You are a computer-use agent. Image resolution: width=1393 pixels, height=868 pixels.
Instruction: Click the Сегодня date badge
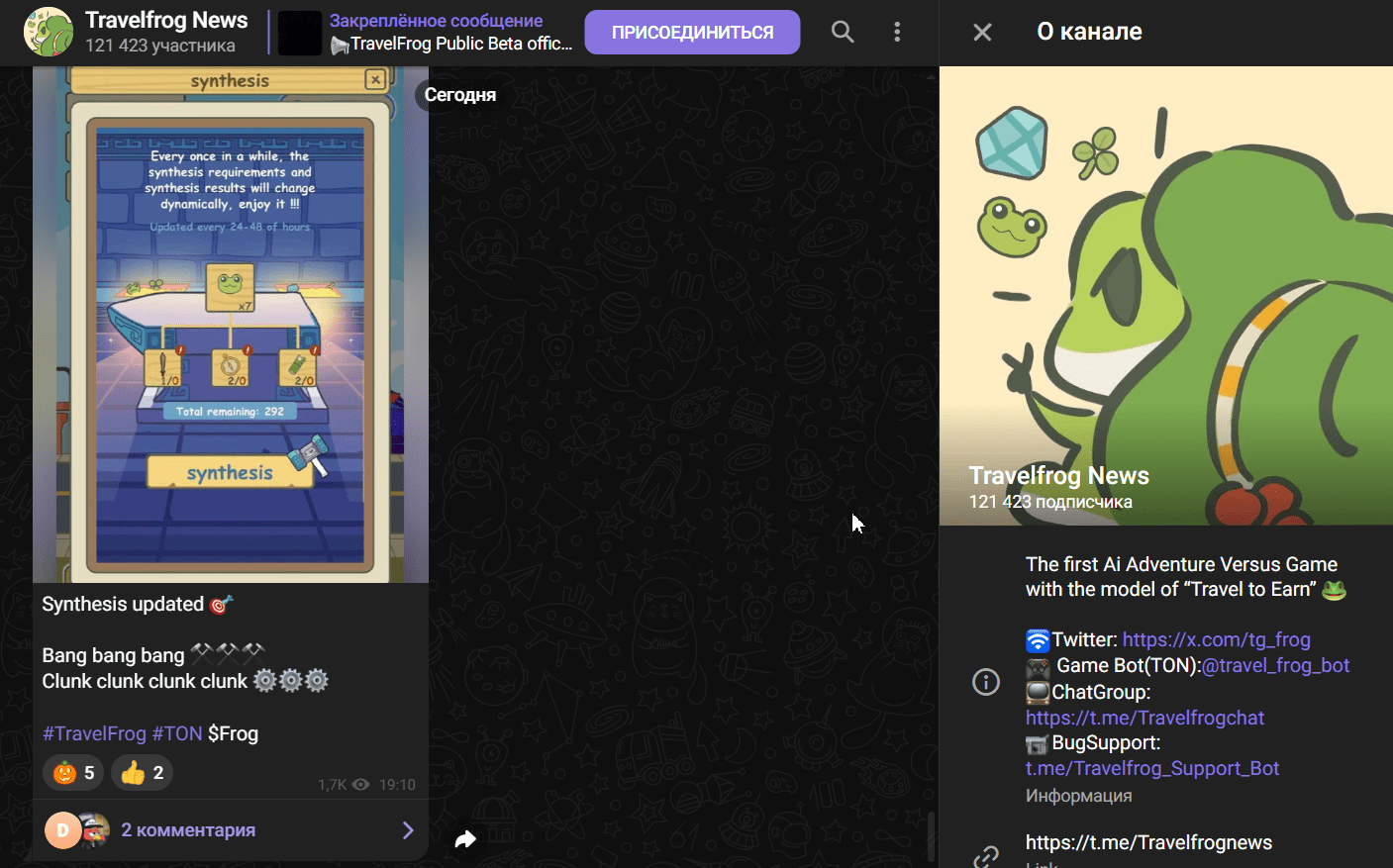click(460, 95)
